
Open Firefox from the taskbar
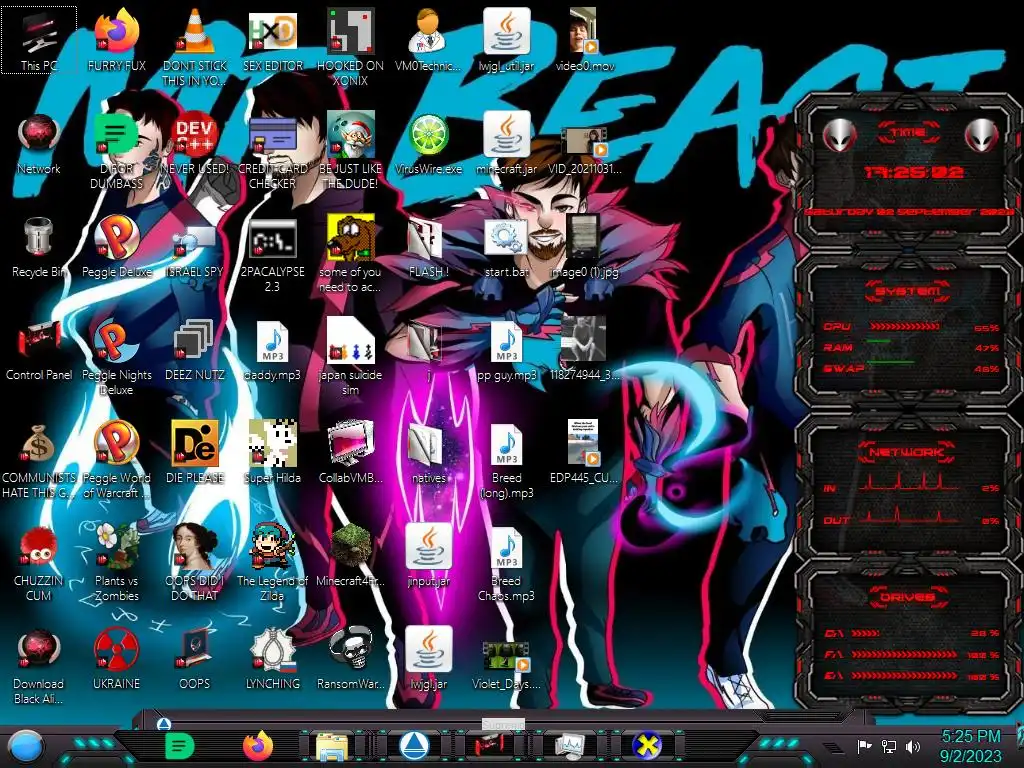click(258, 746)
